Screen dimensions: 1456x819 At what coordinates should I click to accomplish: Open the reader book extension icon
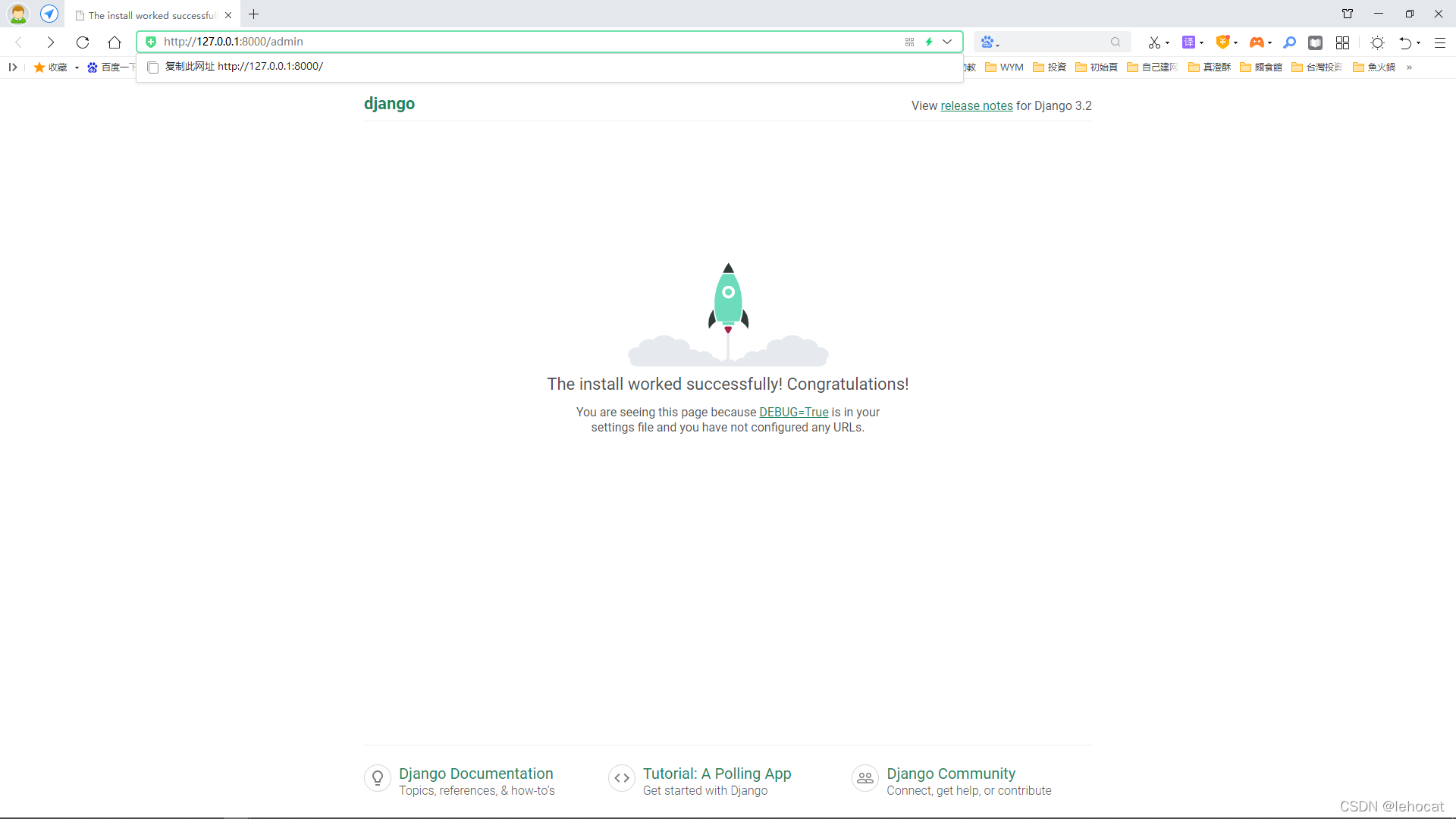tap(1316, 42)
